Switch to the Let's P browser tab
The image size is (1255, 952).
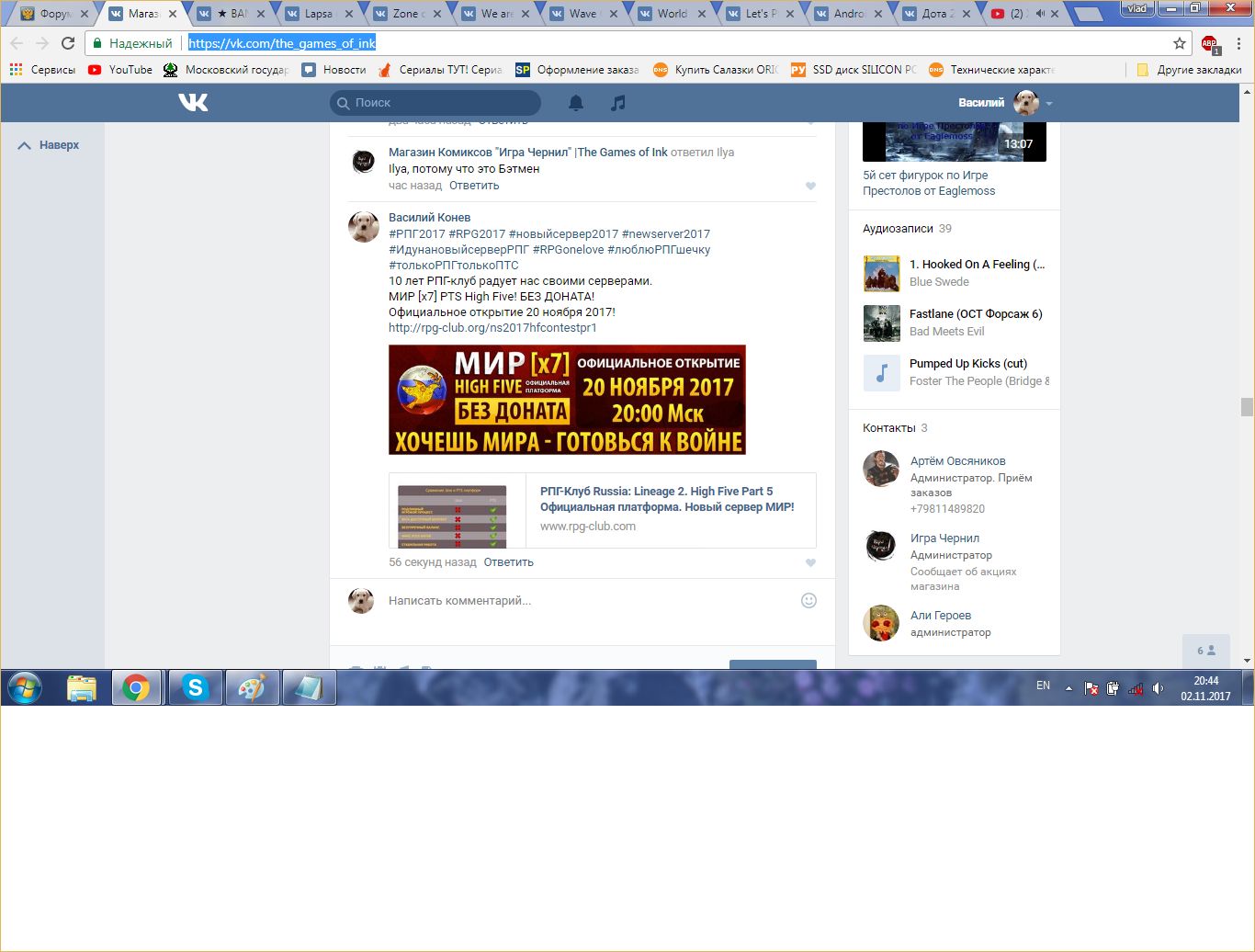(761, 14)
